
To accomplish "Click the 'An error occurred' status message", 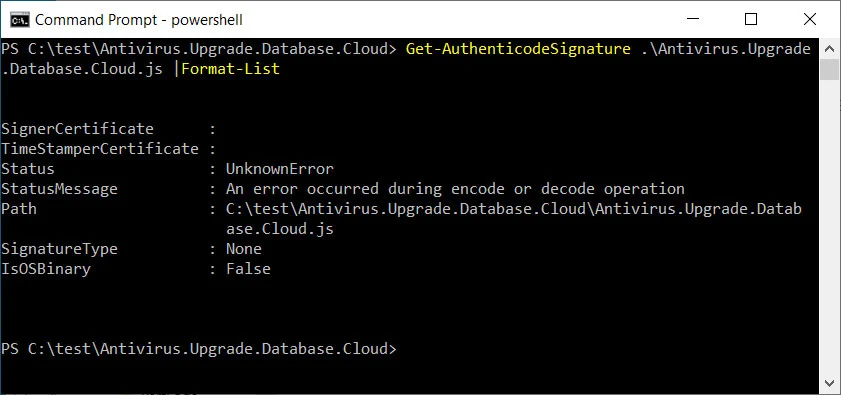I will point(455,189).
